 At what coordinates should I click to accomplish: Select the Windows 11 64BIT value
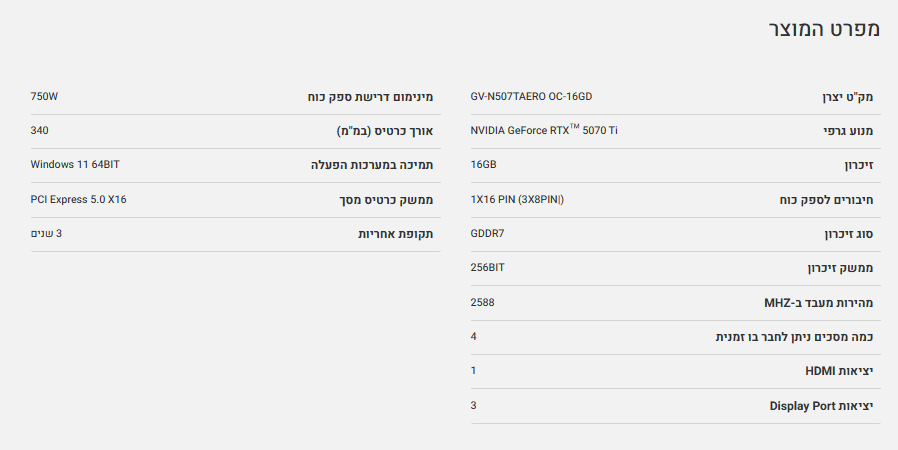coord(75,165)
